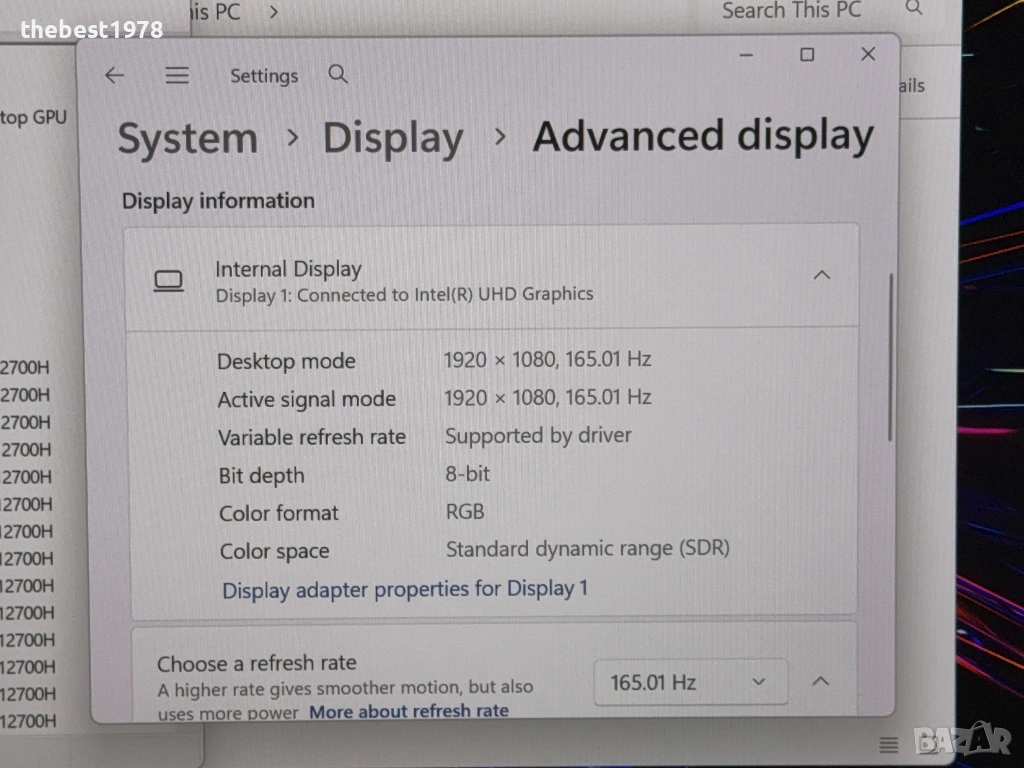Go to Display in the breadcrumb
This screenshot has height=768, width=1024.
point(393,139)
